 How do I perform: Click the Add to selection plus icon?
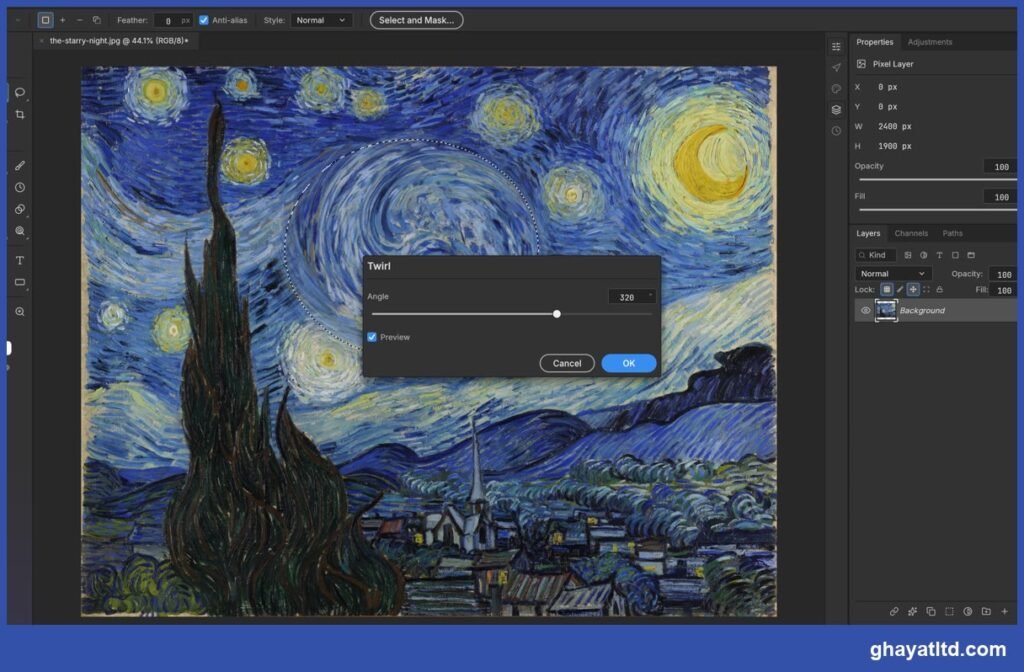click(63, 20)
